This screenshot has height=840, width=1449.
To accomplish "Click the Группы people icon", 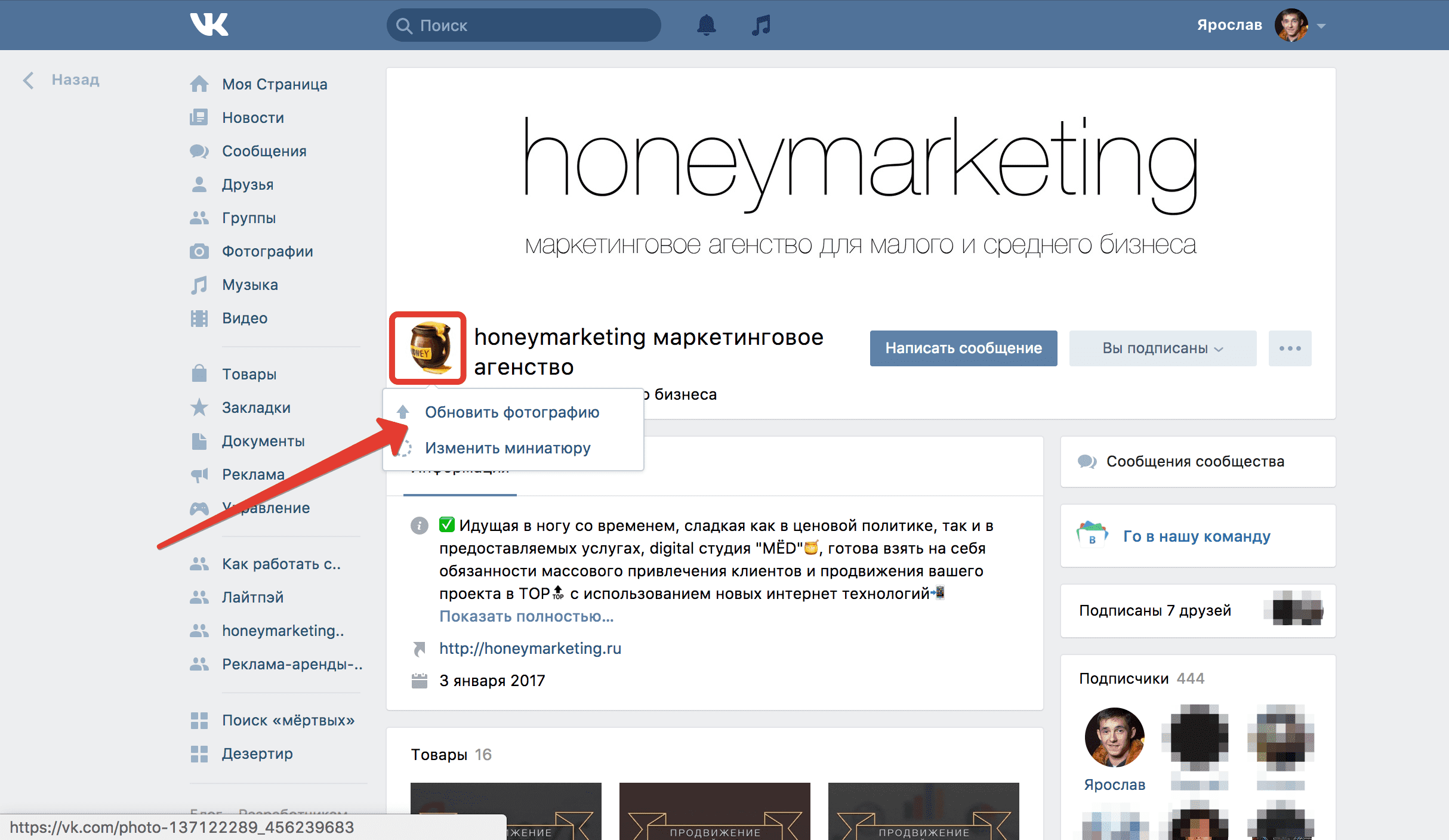I will click(x=199, y=218).
